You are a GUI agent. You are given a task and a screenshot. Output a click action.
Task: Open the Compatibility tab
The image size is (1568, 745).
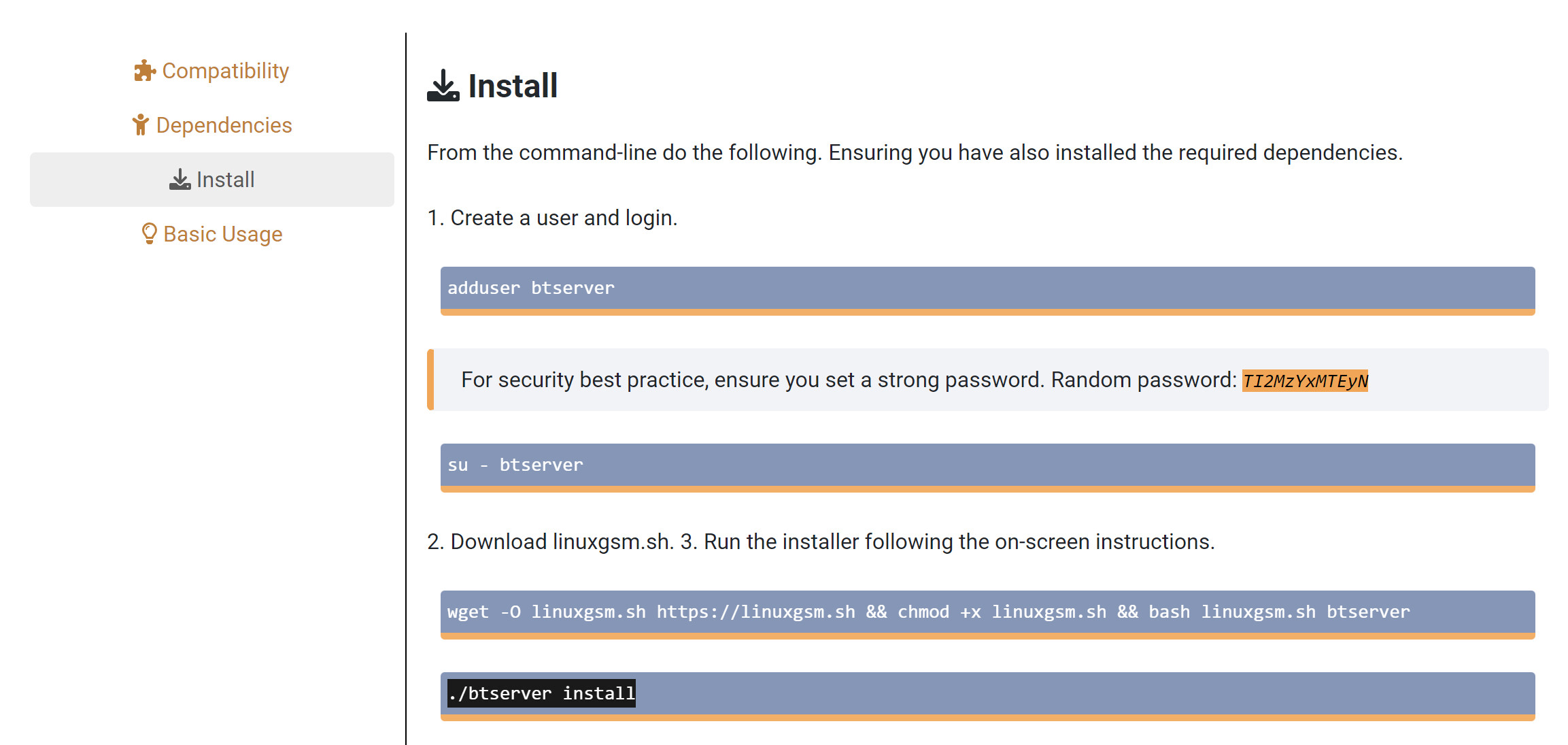pos(212,71)
